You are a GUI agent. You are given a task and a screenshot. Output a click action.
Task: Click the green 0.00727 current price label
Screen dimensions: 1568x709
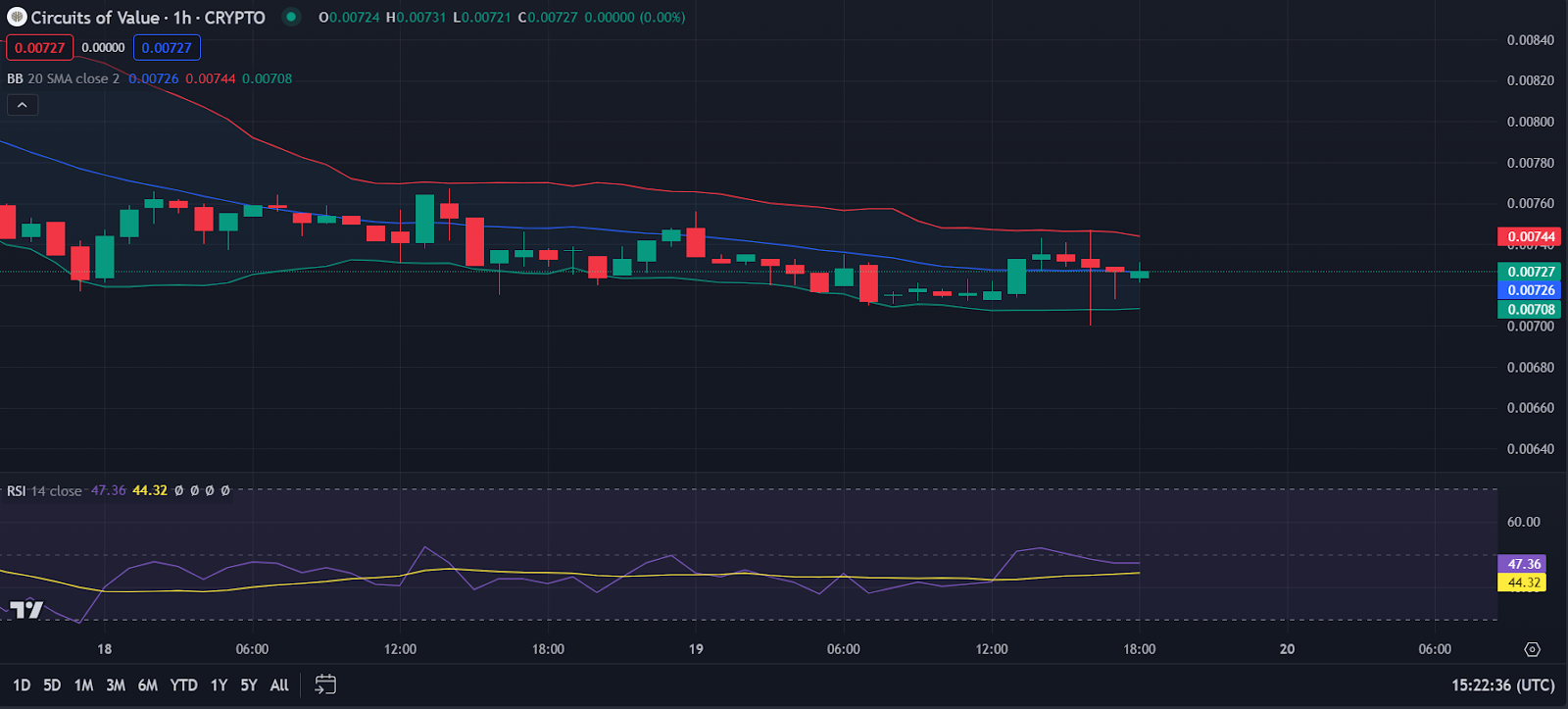pos(1530,272)
